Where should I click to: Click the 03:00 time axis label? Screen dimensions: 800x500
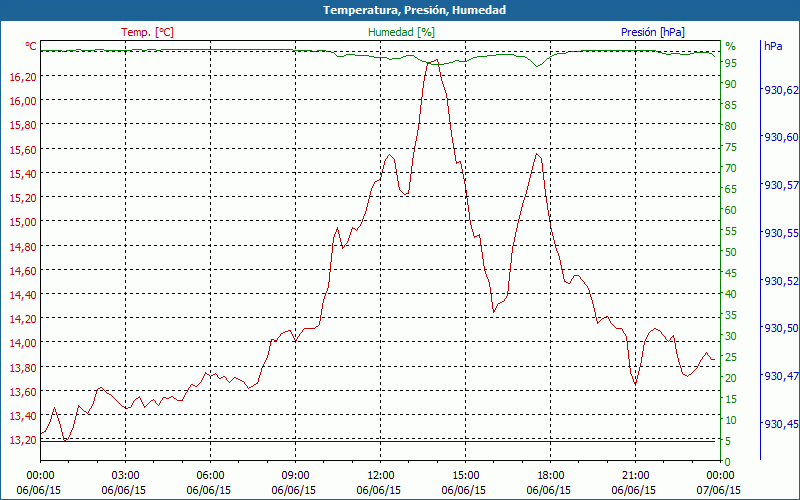[x=126, y=476]
